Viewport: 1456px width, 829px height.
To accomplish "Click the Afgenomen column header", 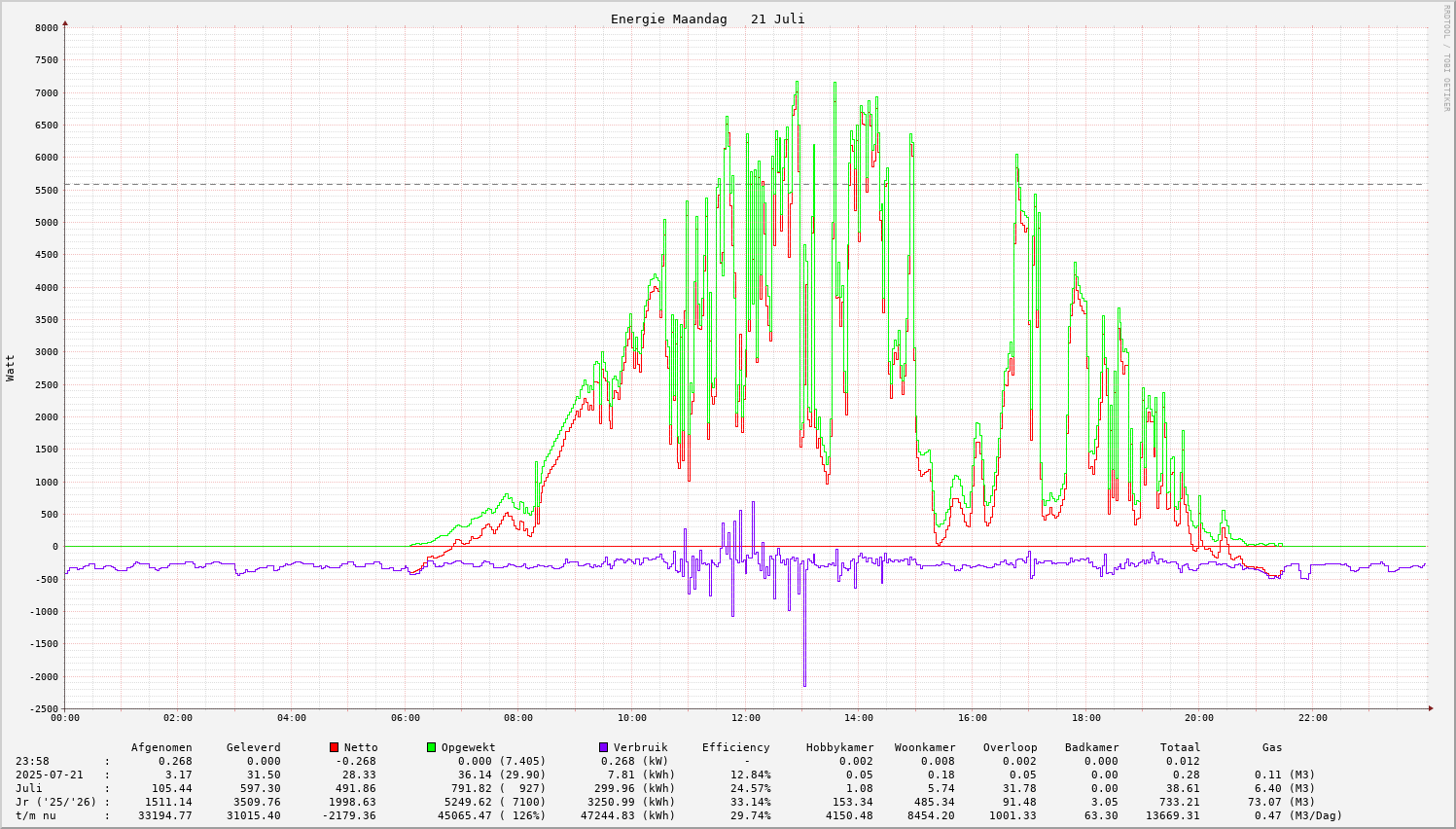I will tap(161, 747).
